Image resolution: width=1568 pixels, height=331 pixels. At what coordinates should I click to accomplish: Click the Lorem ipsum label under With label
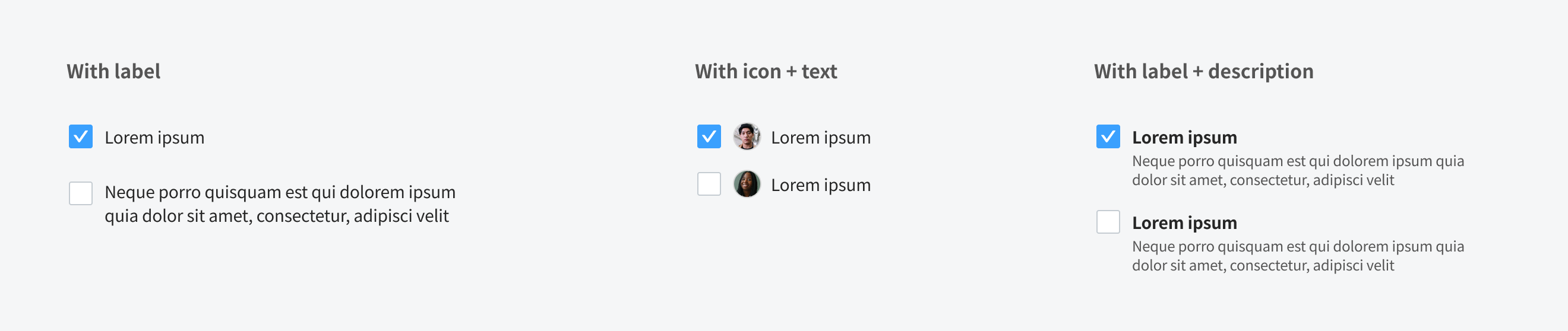click(154, 138)
